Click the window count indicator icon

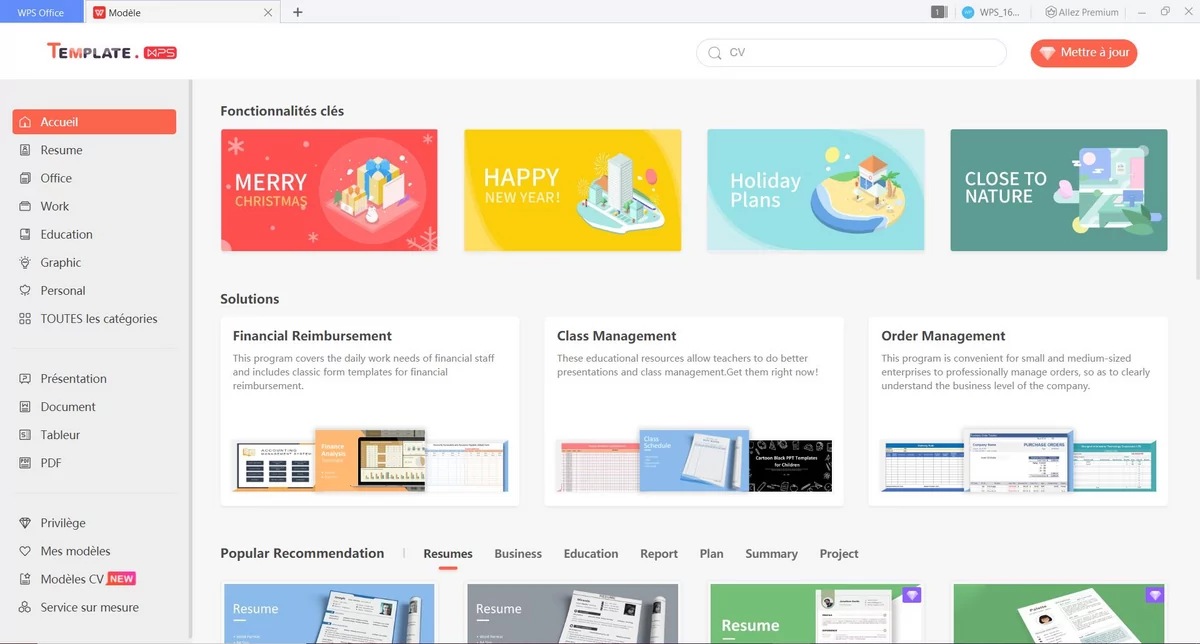pyautogui.click(x=938, y=12)
